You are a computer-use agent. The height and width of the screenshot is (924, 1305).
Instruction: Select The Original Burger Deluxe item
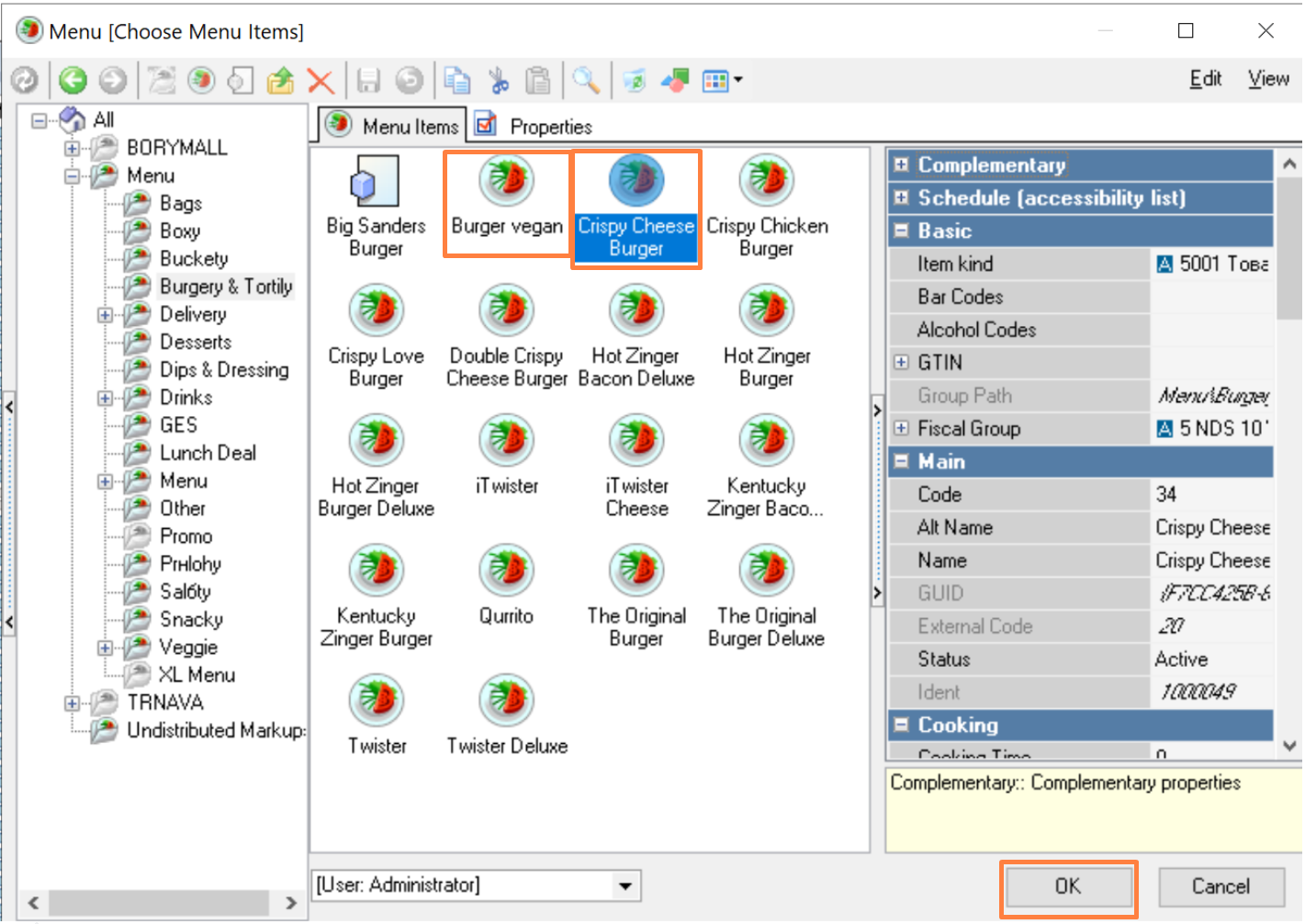[767, 598]
